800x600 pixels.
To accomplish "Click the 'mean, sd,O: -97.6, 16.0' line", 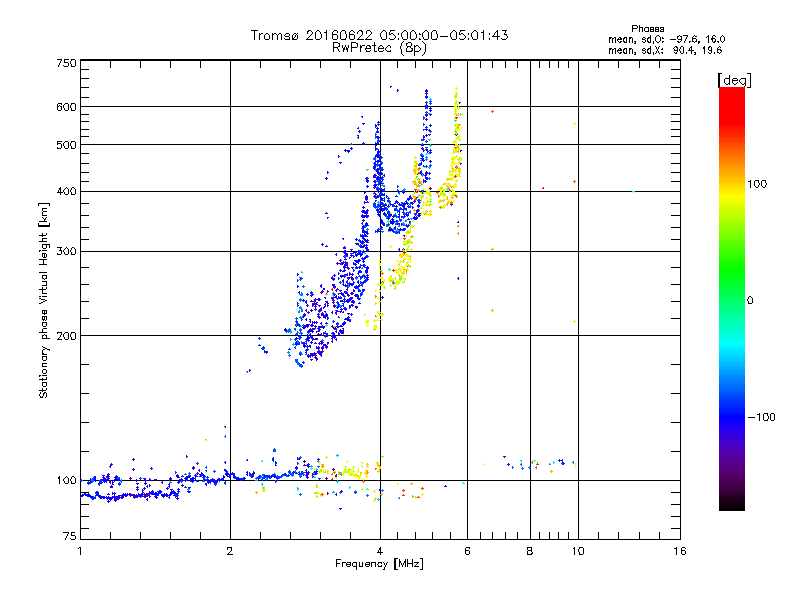I will tap(666, 39).
